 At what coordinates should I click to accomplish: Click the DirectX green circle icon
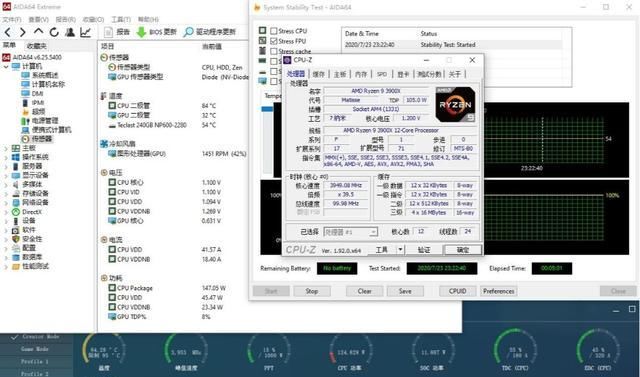point(16,212)
